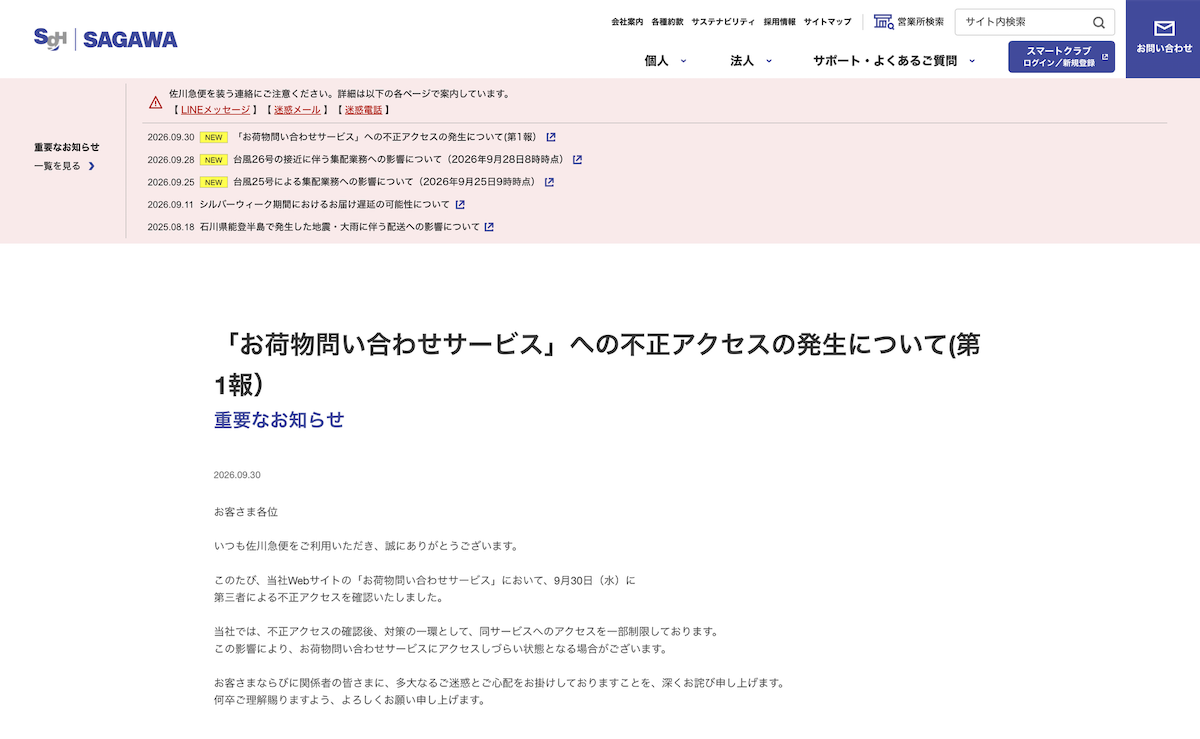This screenshot has height=739, width=1200.
Task: Click the blue 重要なお知らせ article subtitle
Action: tap(279, 420)
